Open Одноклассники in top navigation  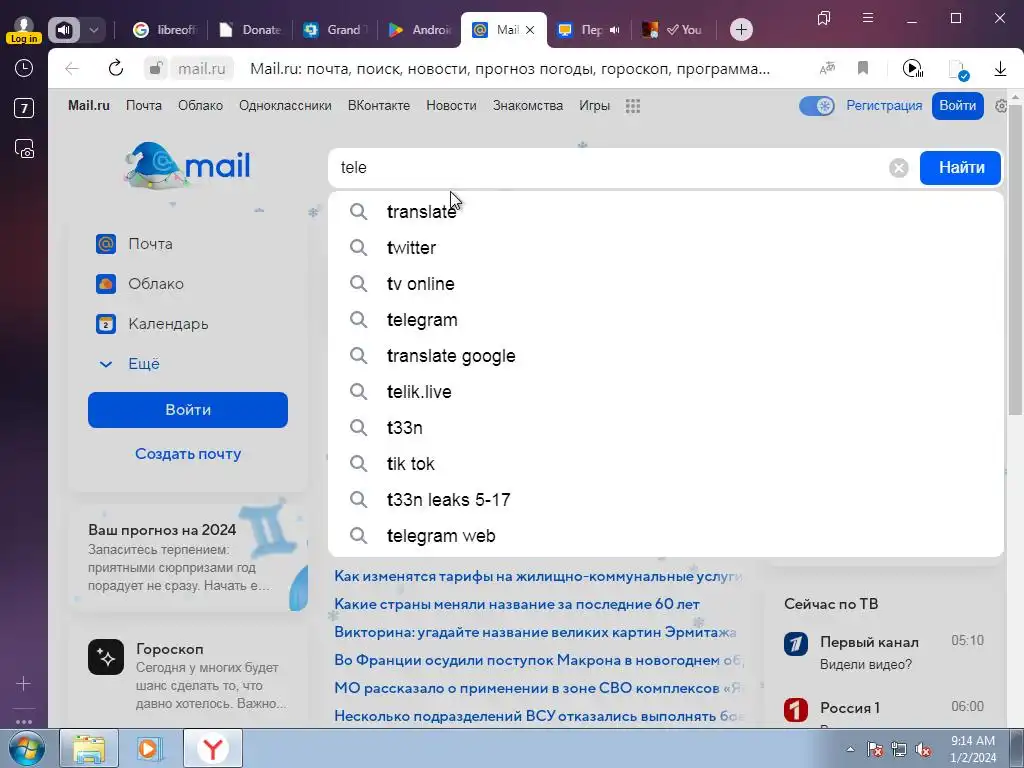point(285,106)
